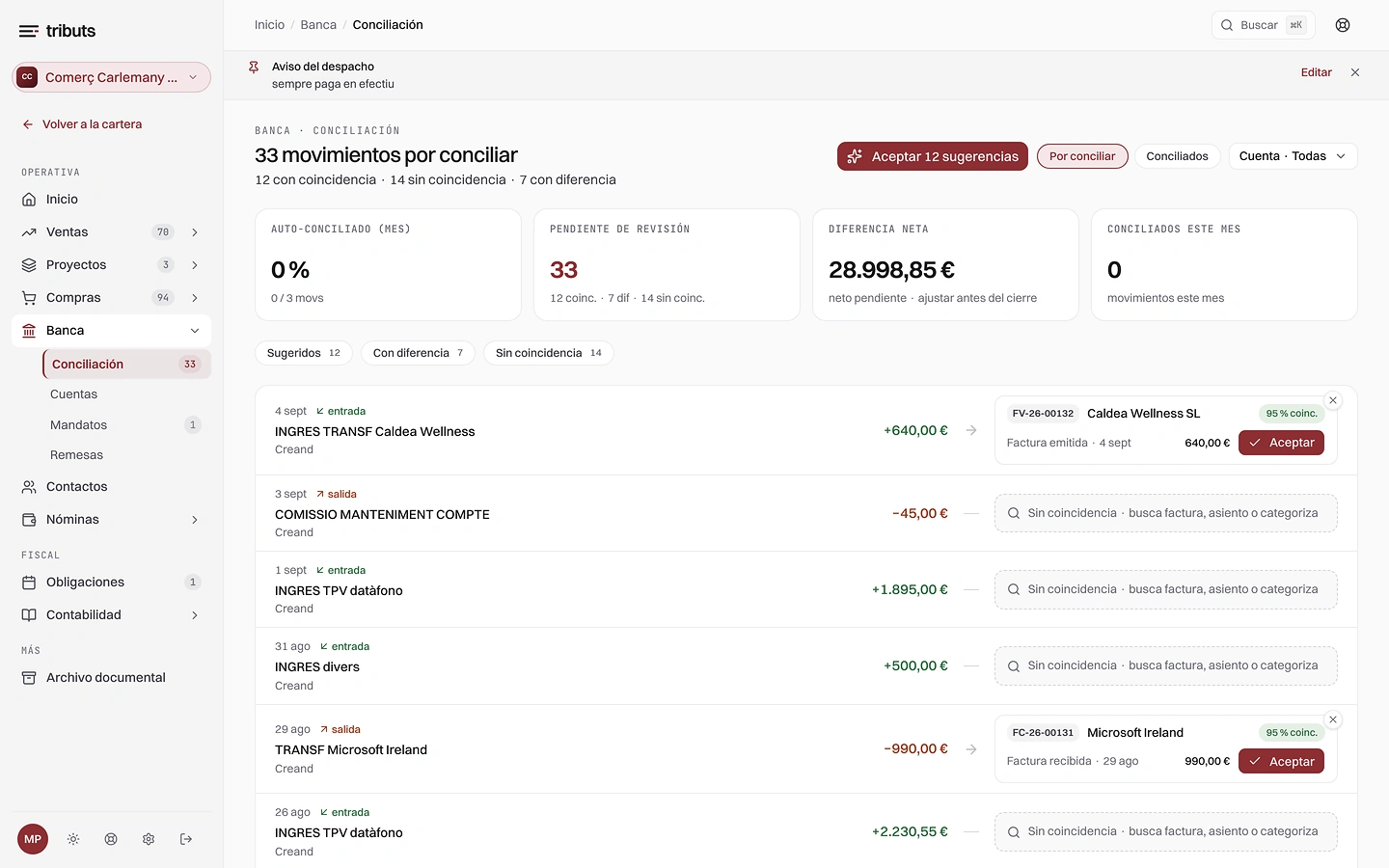Click the Buscar search field
The height and width of the screenshot is (868, 1389).
tap(1263, 25)
